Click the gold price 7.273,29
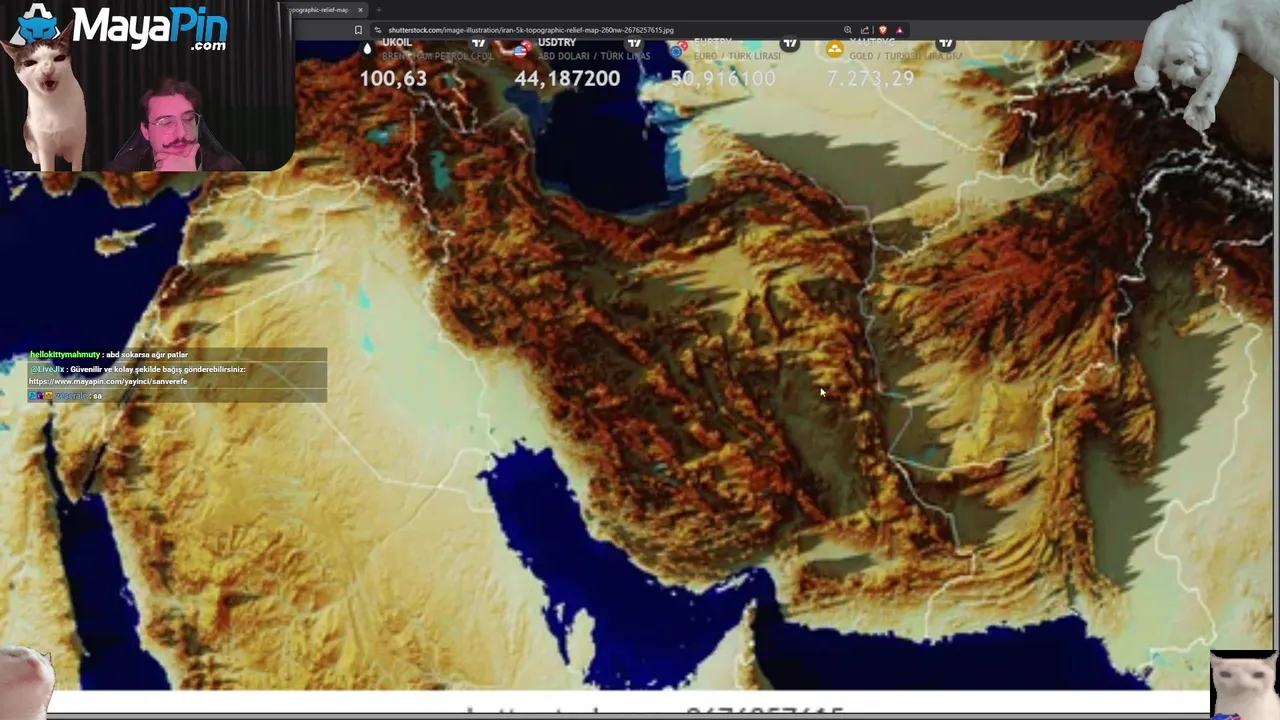Screen dimensions: 1280x720 (870, 78)
